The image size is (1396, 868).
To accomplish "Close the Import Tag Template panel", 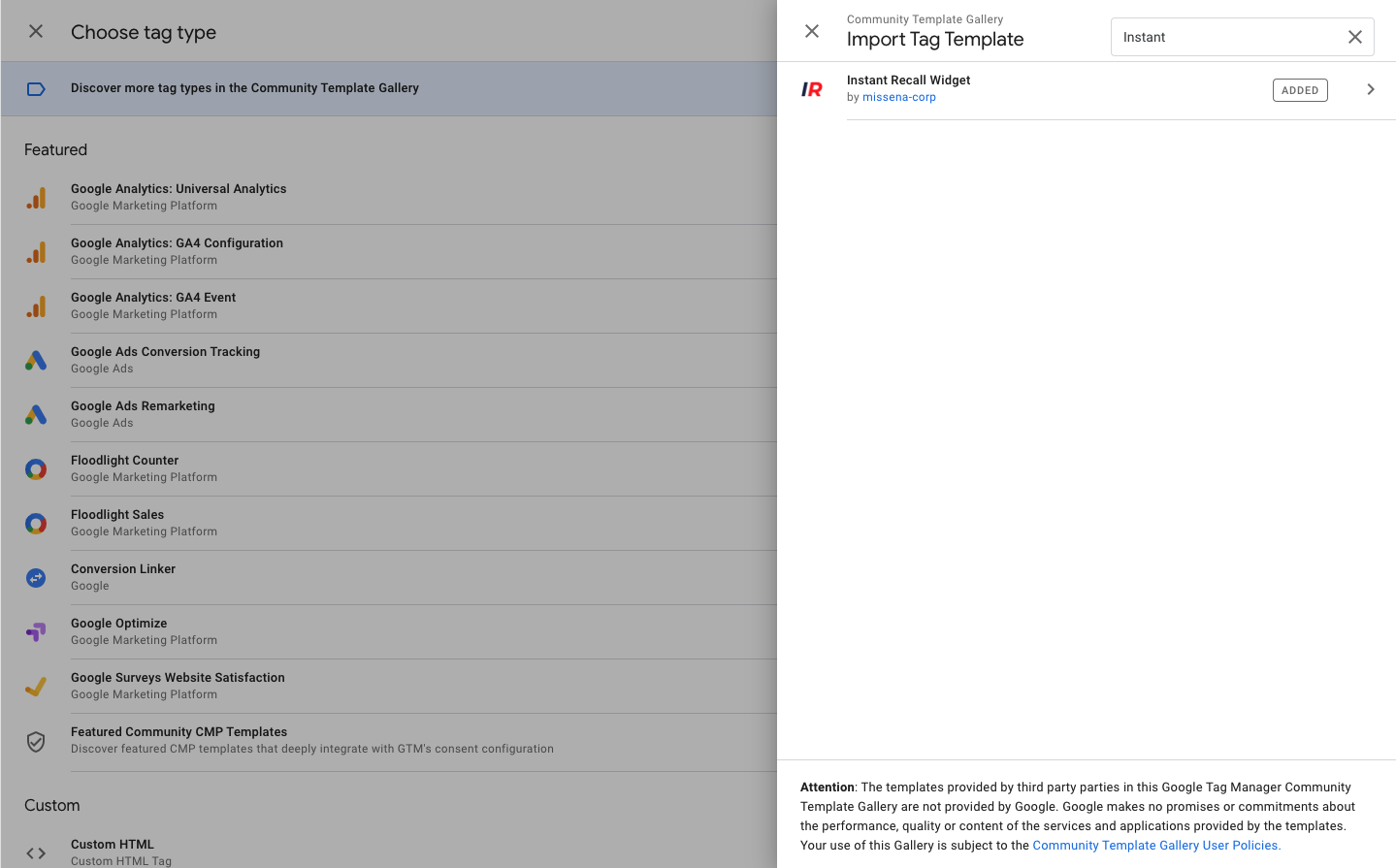I will click(812, 31).
